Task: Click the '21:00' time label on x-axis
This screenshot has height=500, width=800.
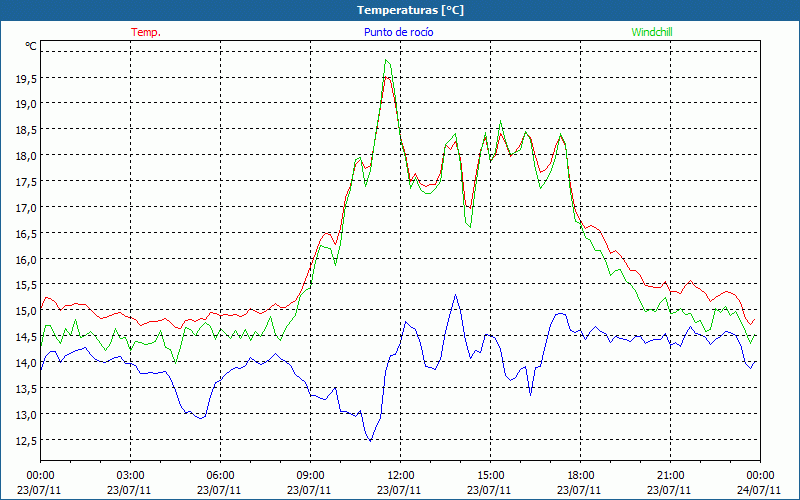Action: pos(670,476)
